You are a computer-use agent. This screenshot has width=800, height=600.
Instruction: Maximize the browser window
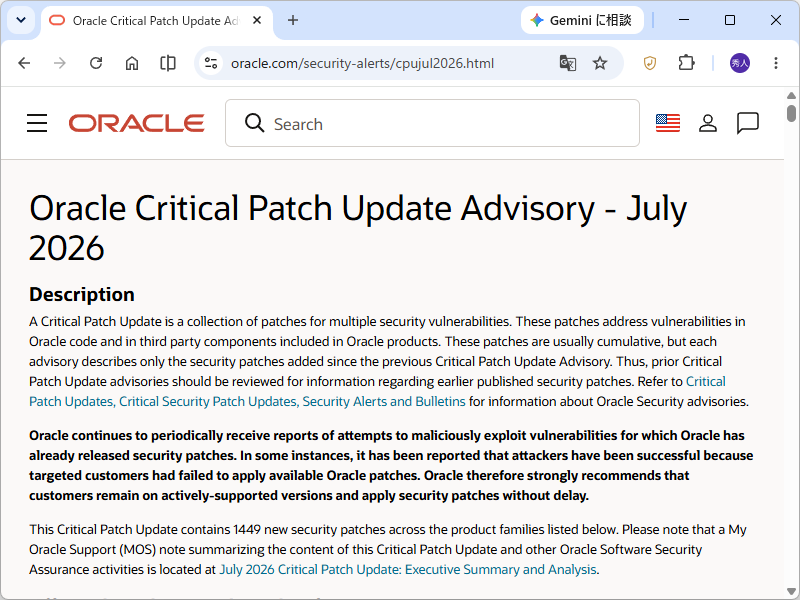[730, 20]
